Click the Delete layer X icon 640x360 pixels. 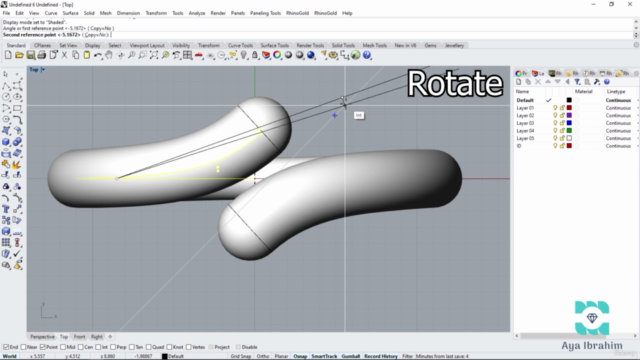click(x=538, y=82)
